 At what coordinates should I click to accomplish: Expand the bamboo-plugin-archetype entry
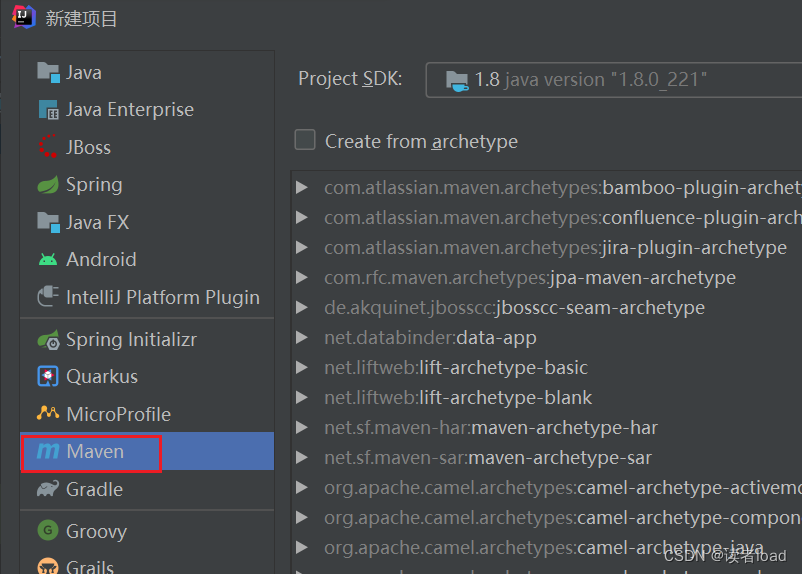(x=302, y=187)
